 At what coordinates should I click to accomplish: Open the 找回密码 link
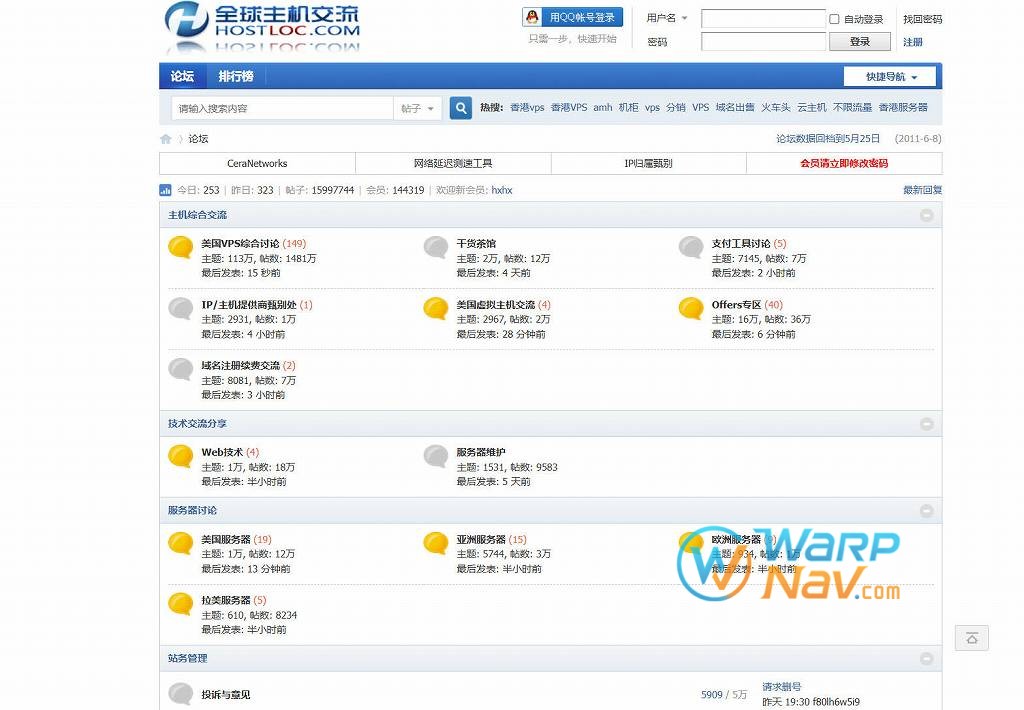(x=922, y=19)
